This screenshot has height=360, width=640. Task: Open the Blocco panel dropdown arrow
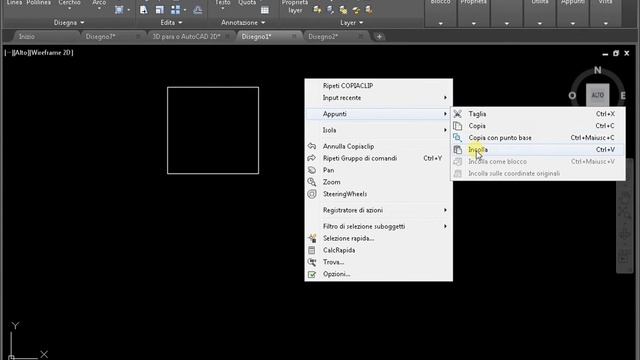tap(440, 24)
